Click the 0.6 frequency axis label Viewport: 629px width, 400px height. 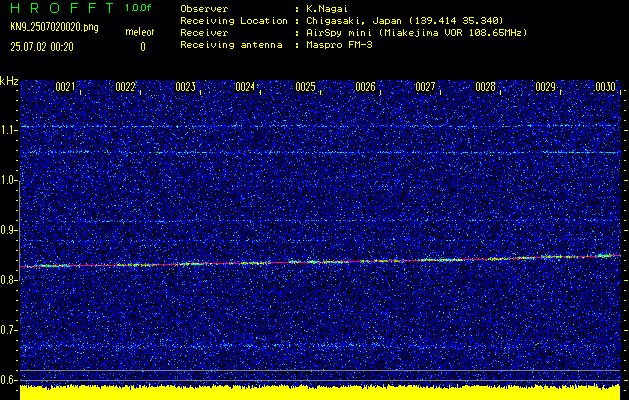coord(8,380)
